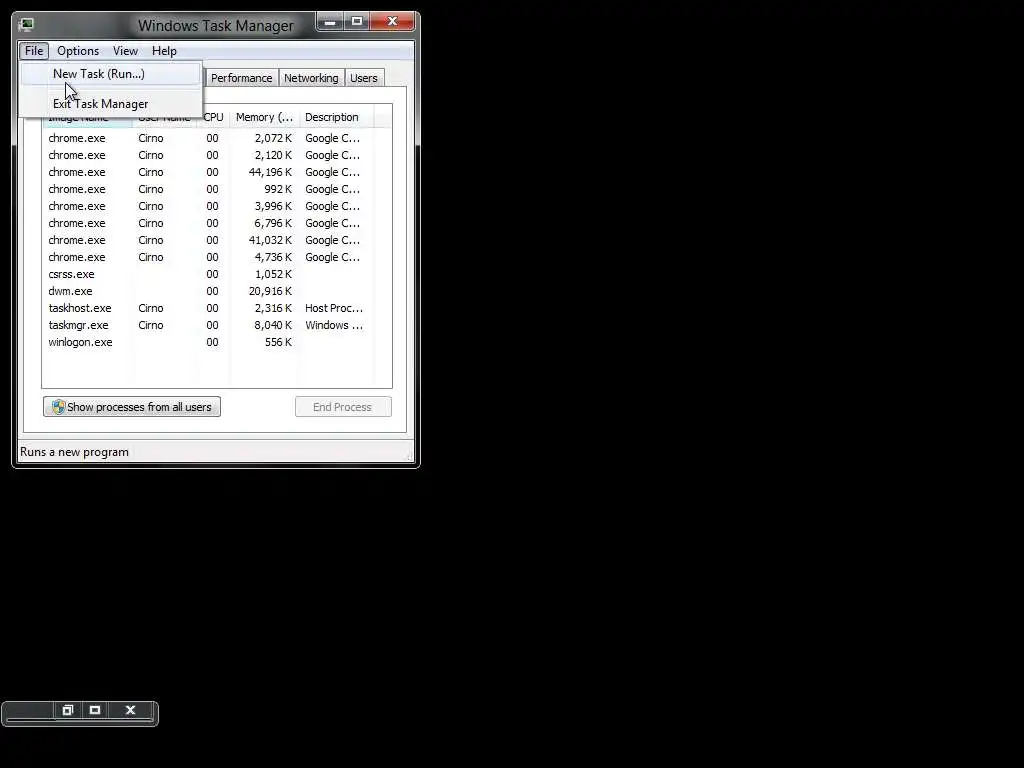The width and height of the screenshot is (1024, 768).
Task: Sort by the Description column header
Action: tap(336, 118)
